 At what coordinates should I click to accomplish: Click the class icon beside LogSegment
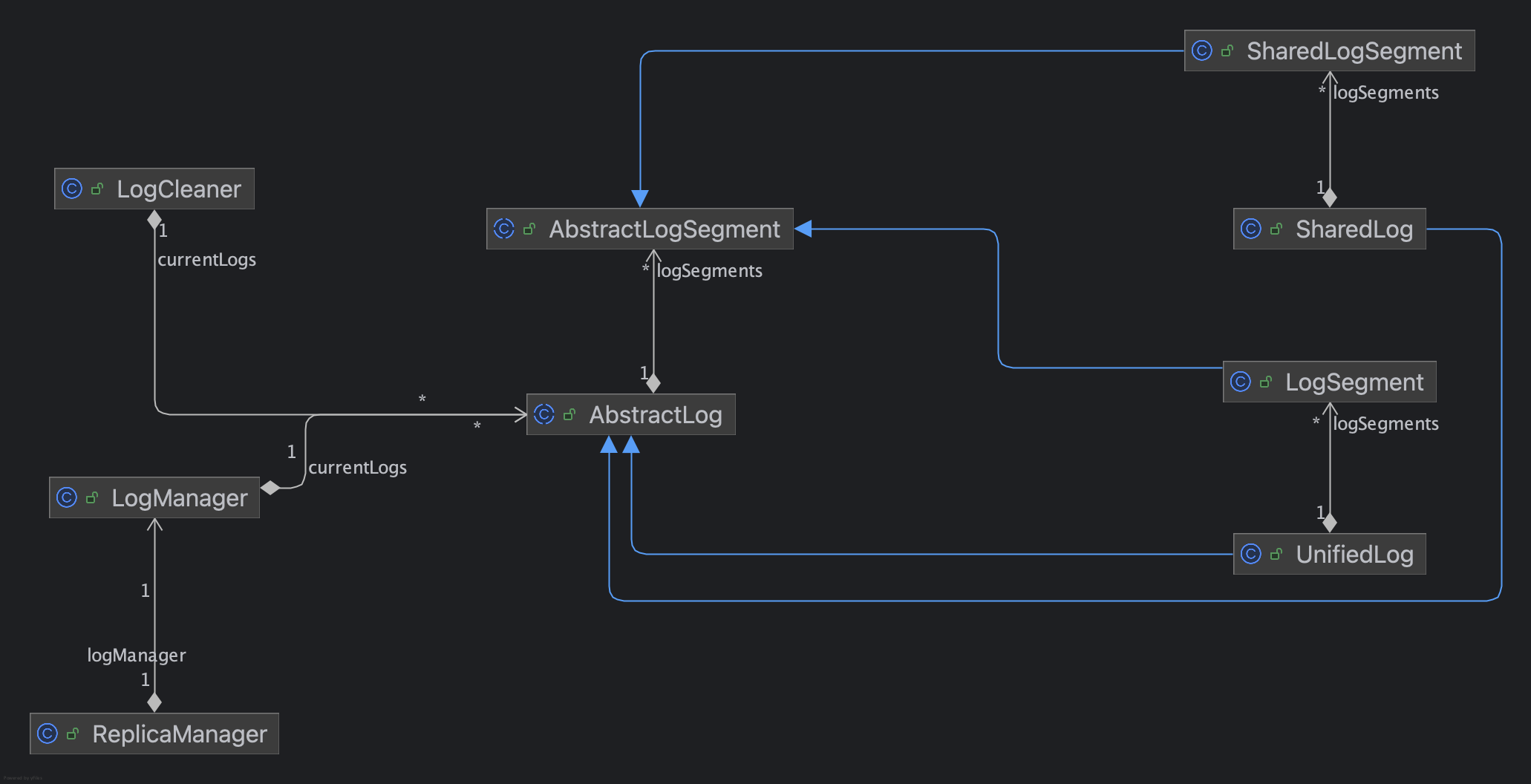point(1241,382)
